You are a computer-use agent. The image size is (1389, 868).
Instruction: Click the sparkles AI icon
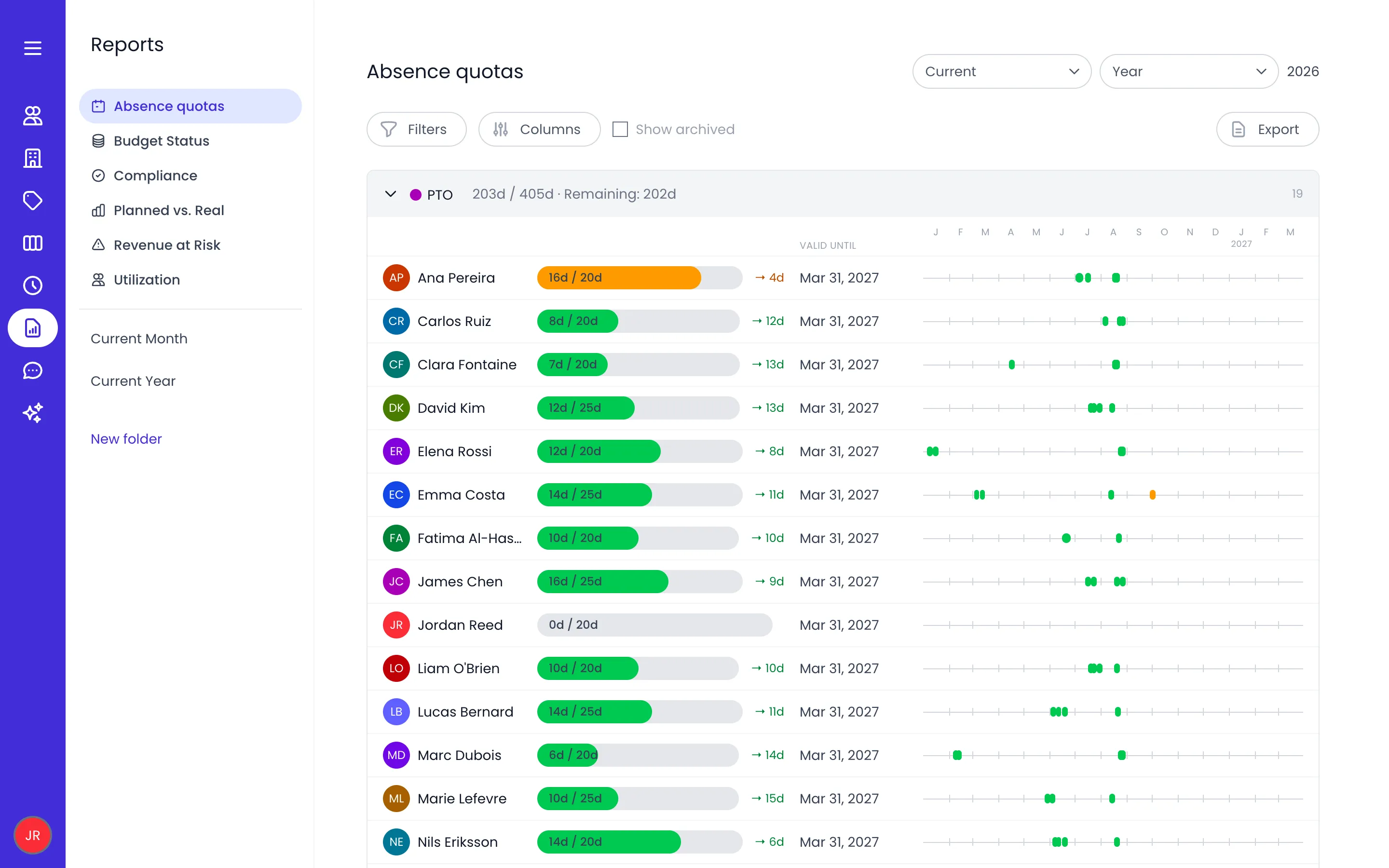[33, 413]
